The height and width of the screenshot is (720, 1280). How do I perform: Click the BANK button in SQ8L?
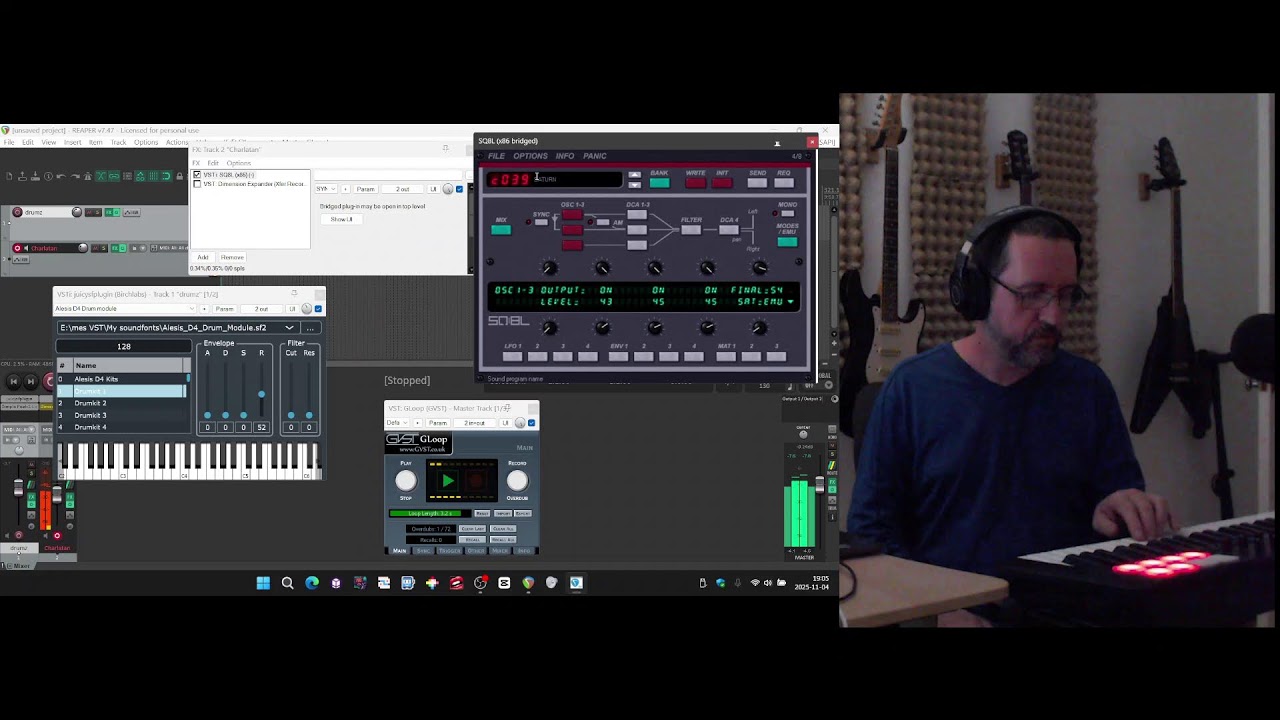tap(659, 182)
